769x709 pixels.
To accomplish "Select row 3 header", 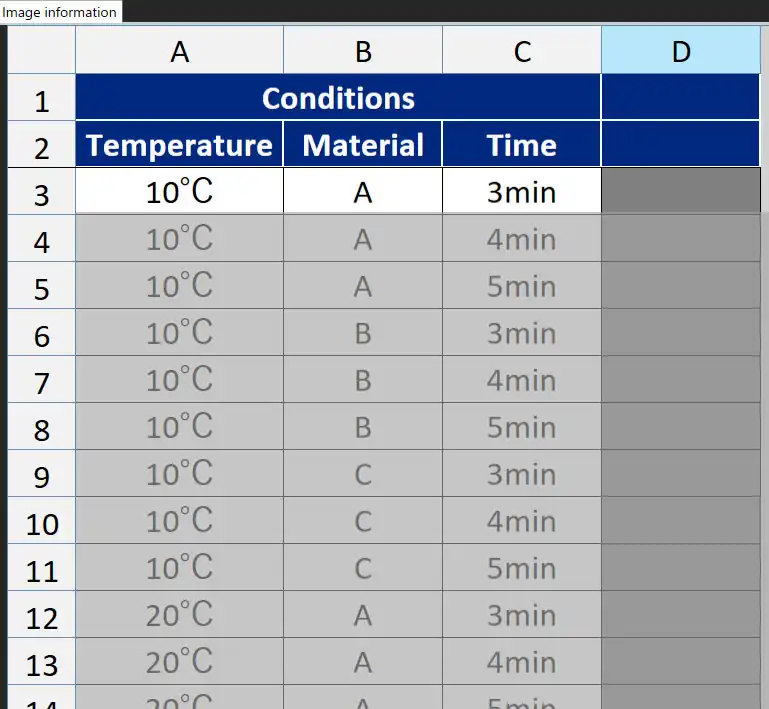I will click(x=42, y=193).
